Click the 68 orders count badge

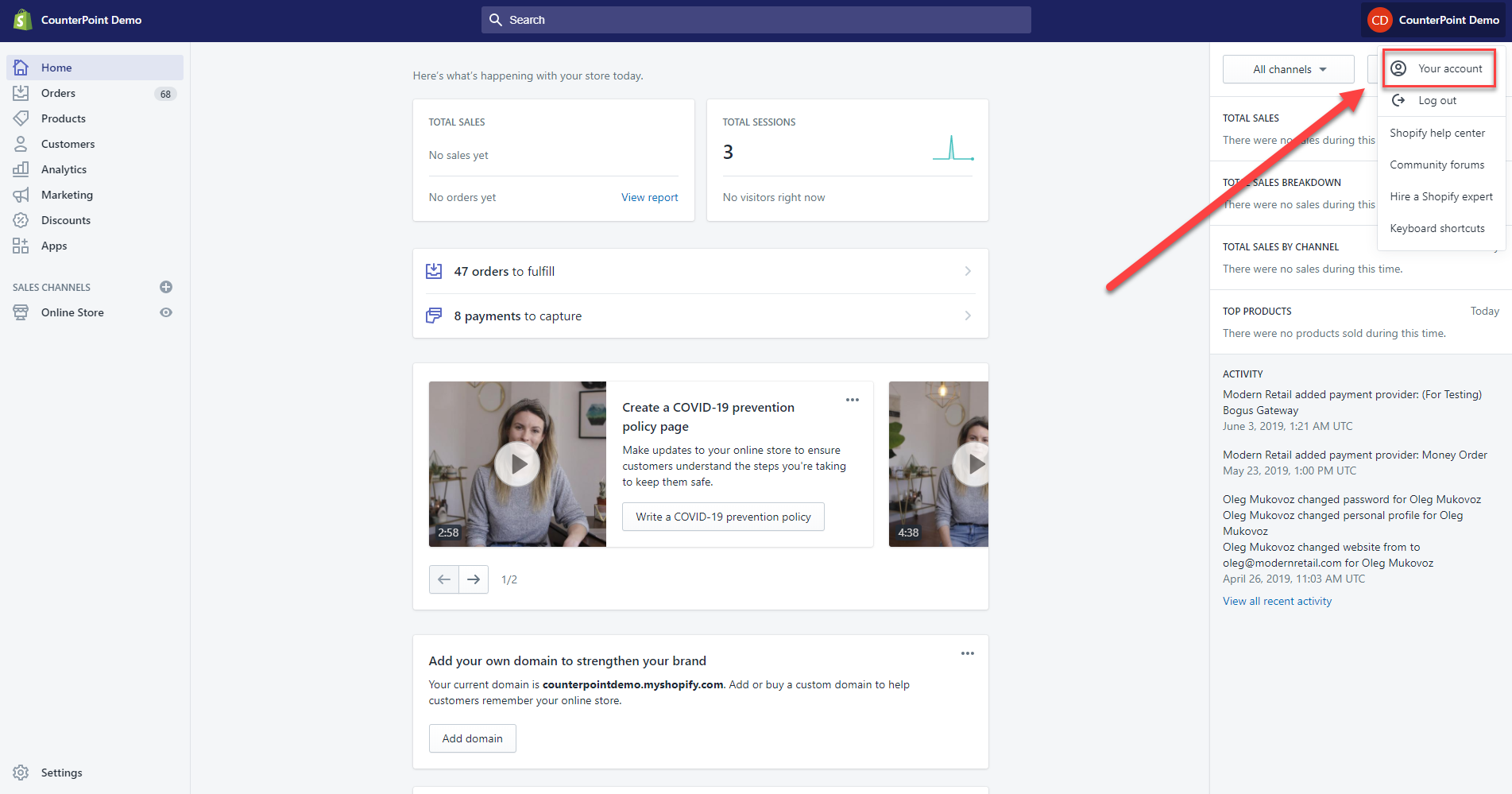[165, 94]
